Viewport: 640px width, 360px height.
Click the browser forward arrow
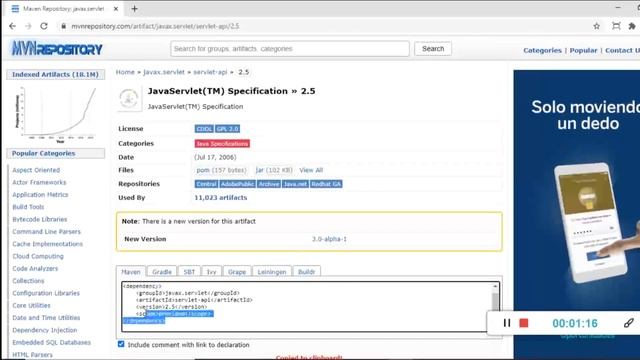(28, 26)
